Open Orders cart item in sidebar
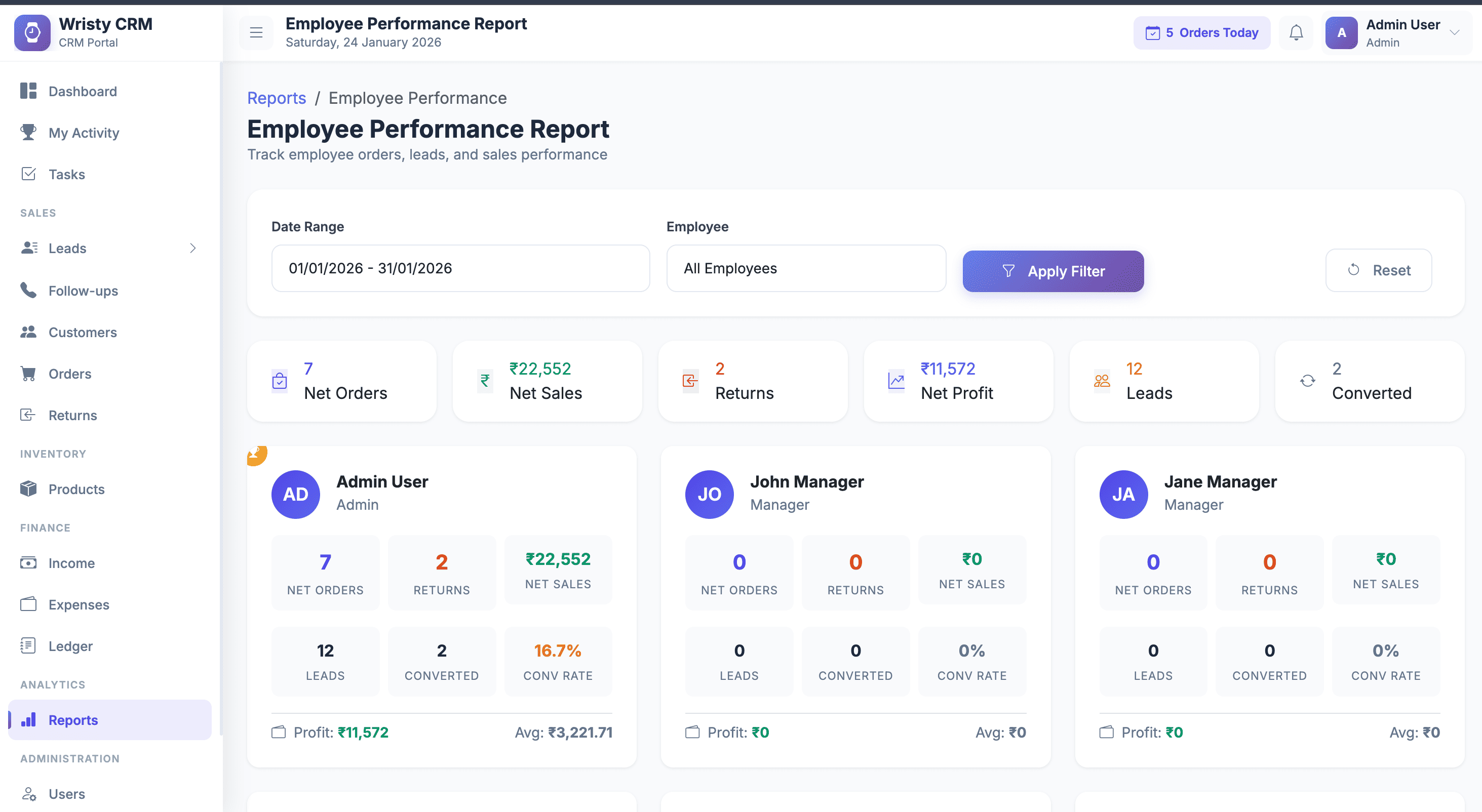Screen dimensions: 1482x812 [x=69, y=374]
